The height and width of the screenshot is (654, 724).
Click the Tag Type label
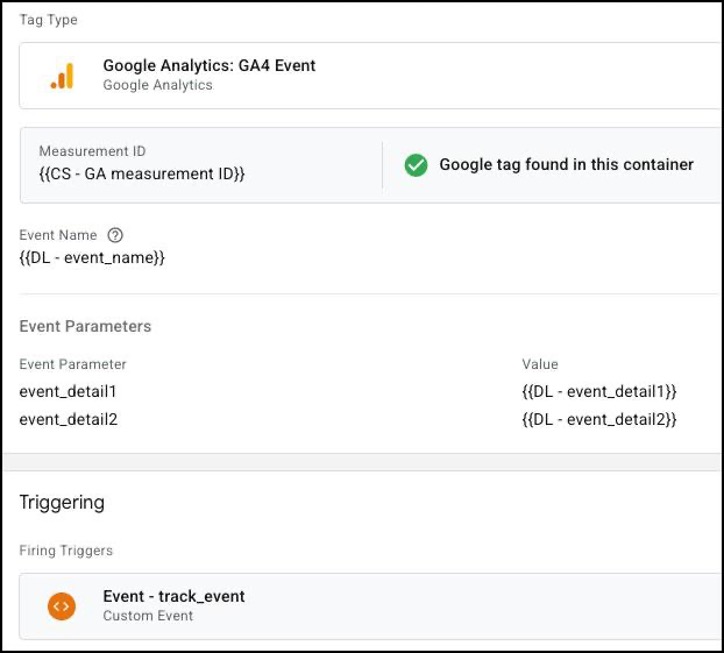pos(48,20)
